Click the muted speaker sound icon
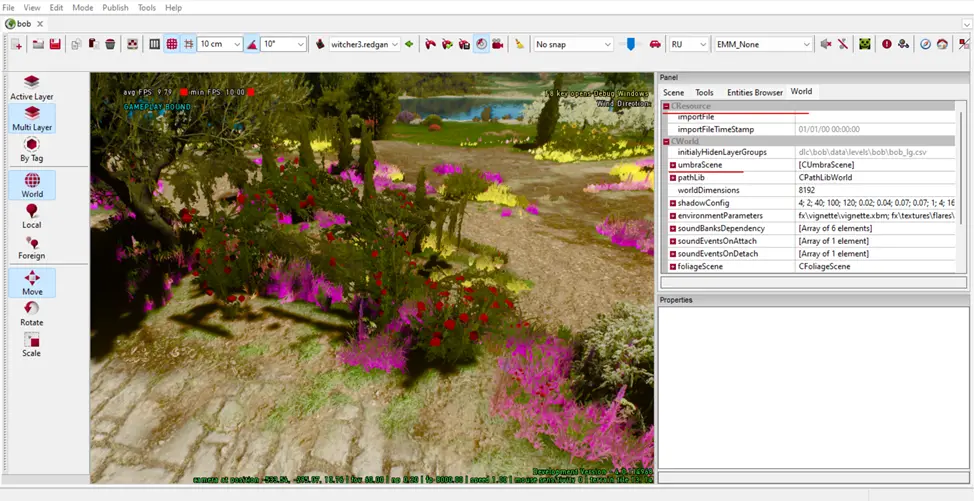The image size is (974, 501). point(825,44)
